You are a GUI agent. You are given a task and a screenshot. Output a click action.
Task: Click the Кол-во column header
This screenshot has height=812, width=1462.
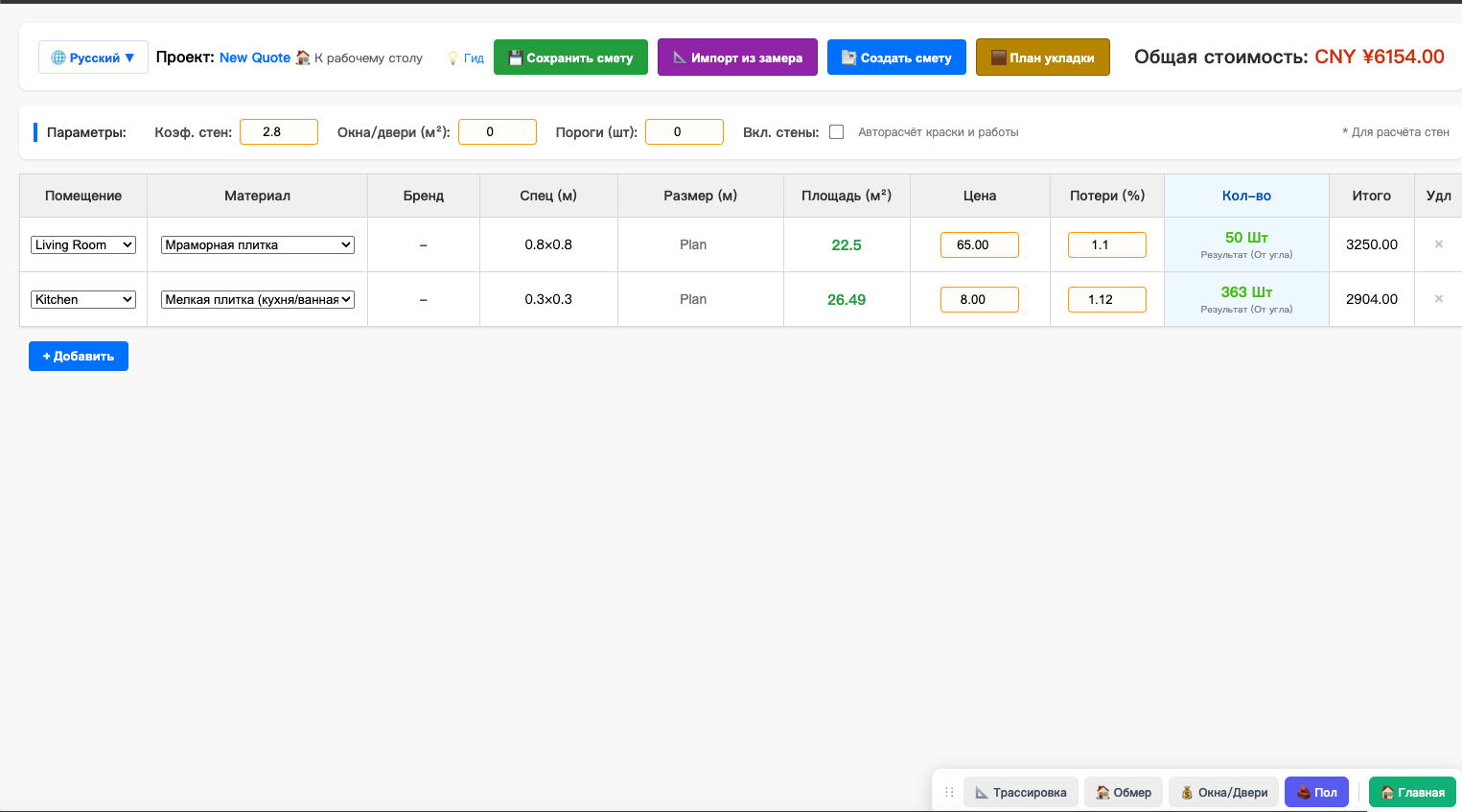point(1246,196)
